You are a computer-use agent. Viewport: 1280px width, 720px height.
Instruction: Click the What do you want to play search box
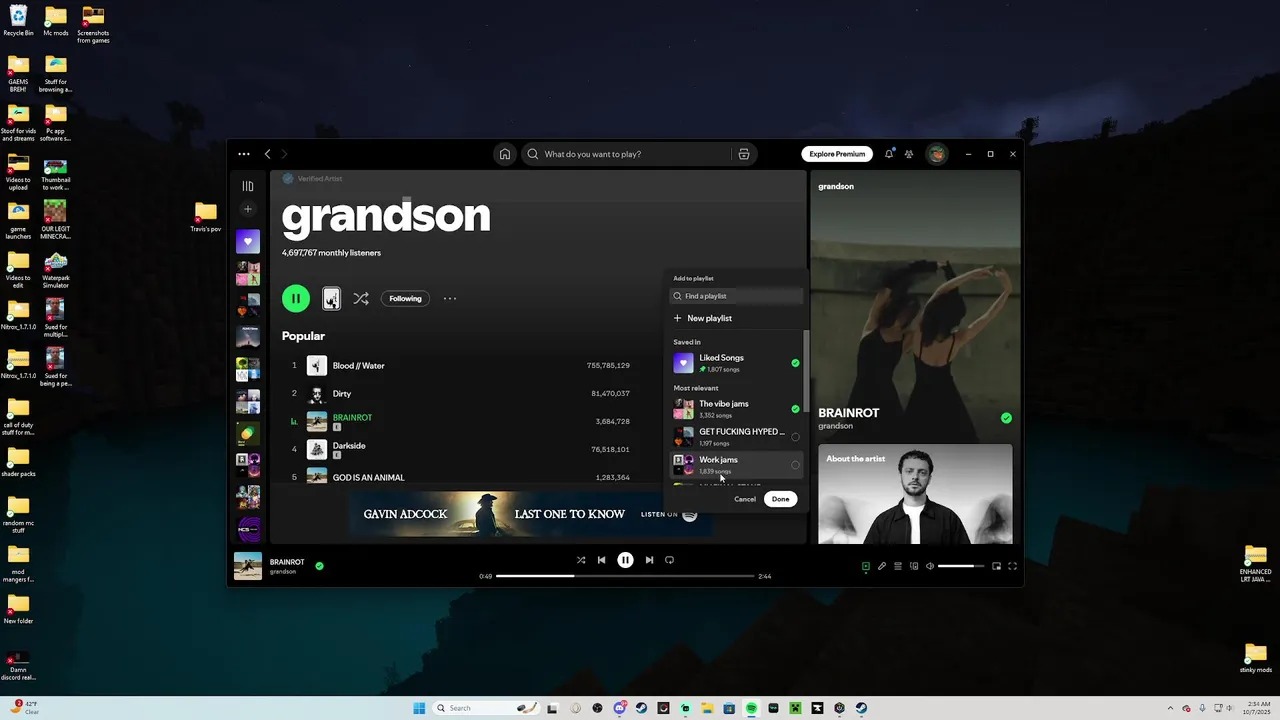click(x=625, y=154)
